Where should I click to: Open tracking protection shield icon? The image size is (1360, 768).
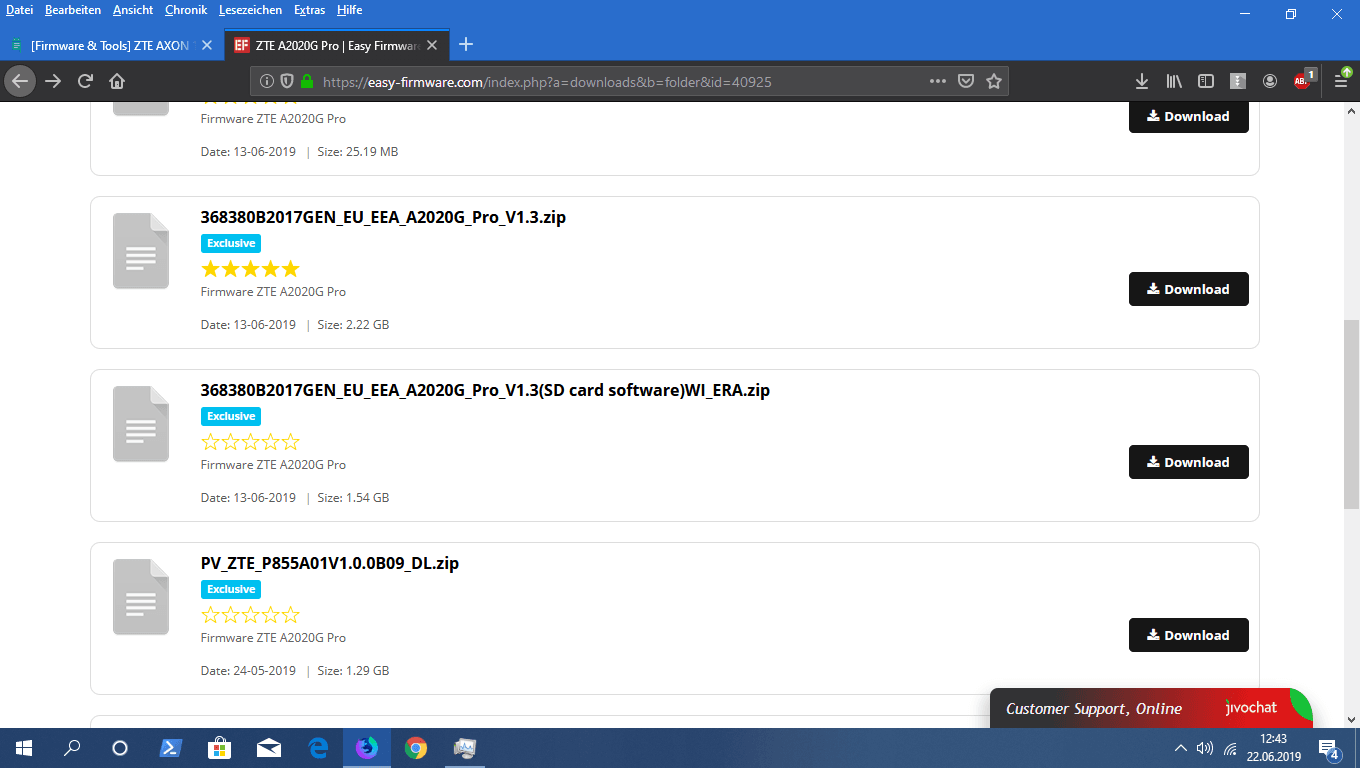tap(286, 82)
